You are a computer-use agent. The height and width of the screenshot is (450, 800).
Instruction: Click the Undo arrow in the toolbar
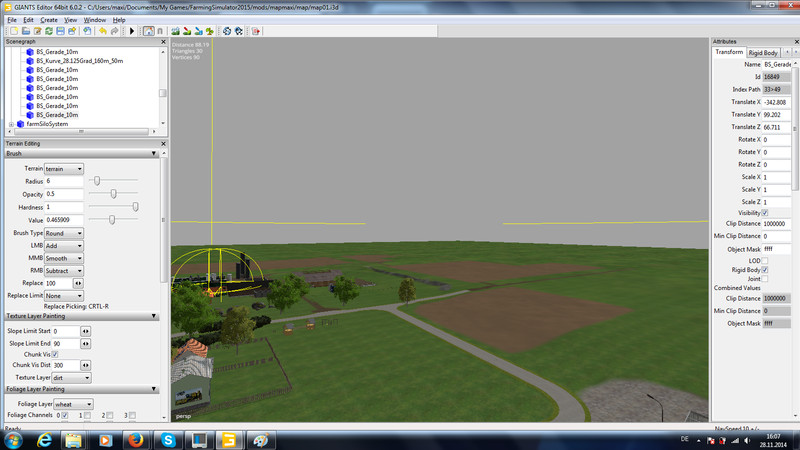[x=102, y=31]
